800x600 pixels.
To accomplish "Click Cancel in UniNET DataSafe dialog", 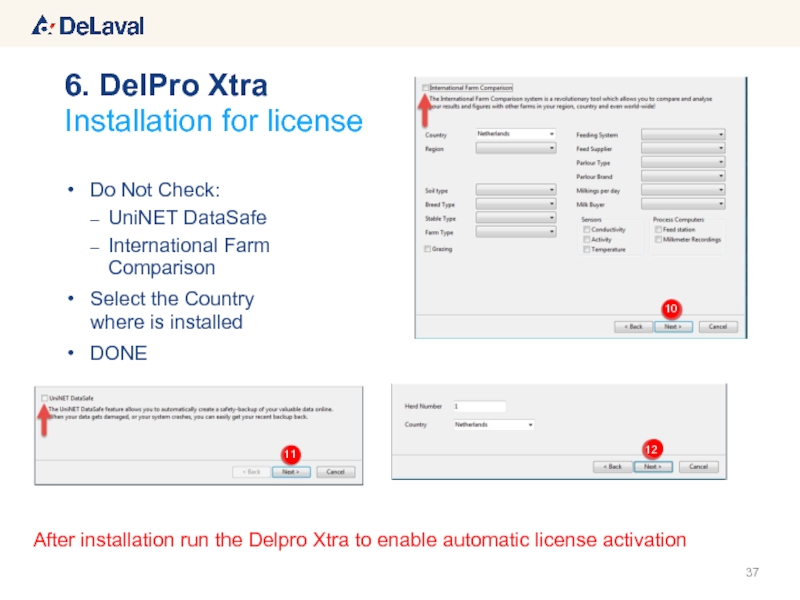I will 336,472.
